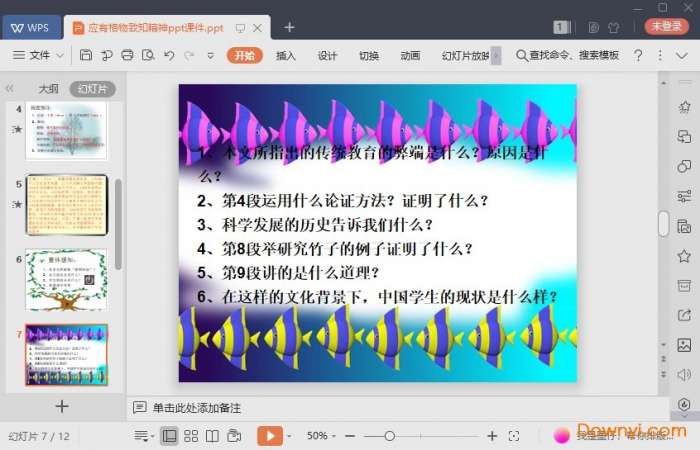The width and height of the screenshot is (700, 450).
Task: Start the slideshow with the orange play button
Action: [x=270, y=436]
